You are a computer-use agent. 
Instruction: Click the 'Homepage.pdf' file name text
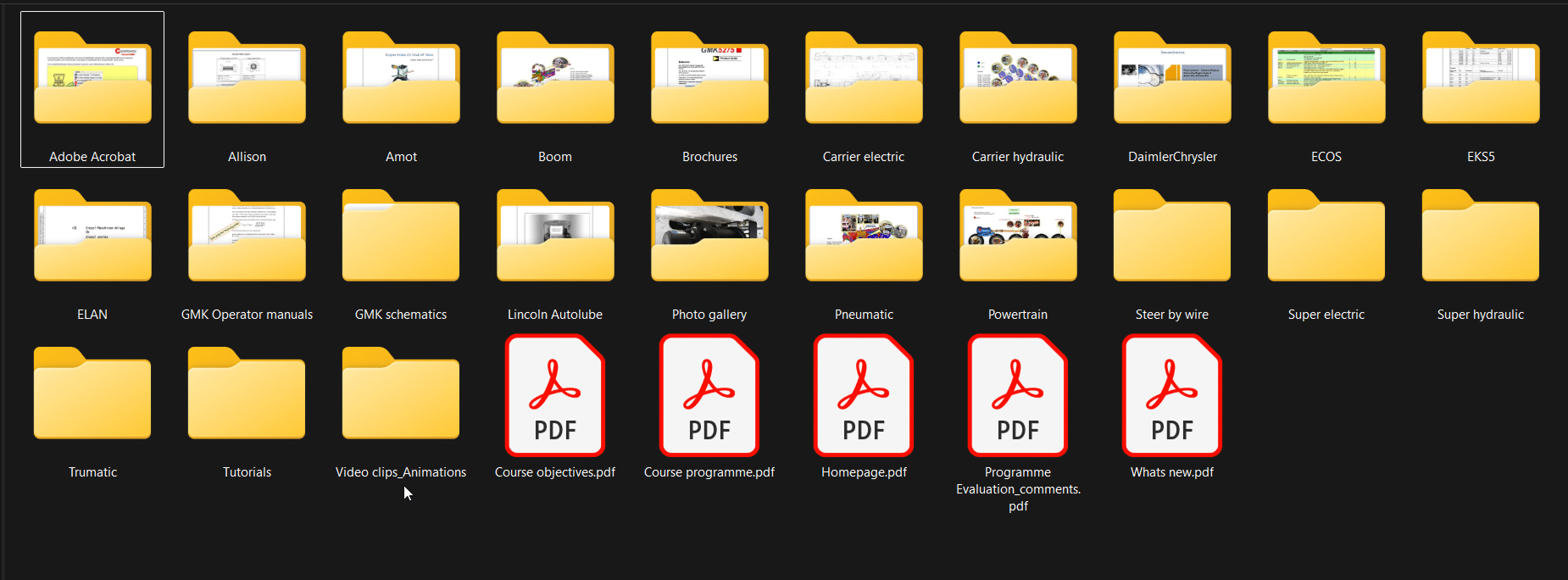(x=864, y=472)
